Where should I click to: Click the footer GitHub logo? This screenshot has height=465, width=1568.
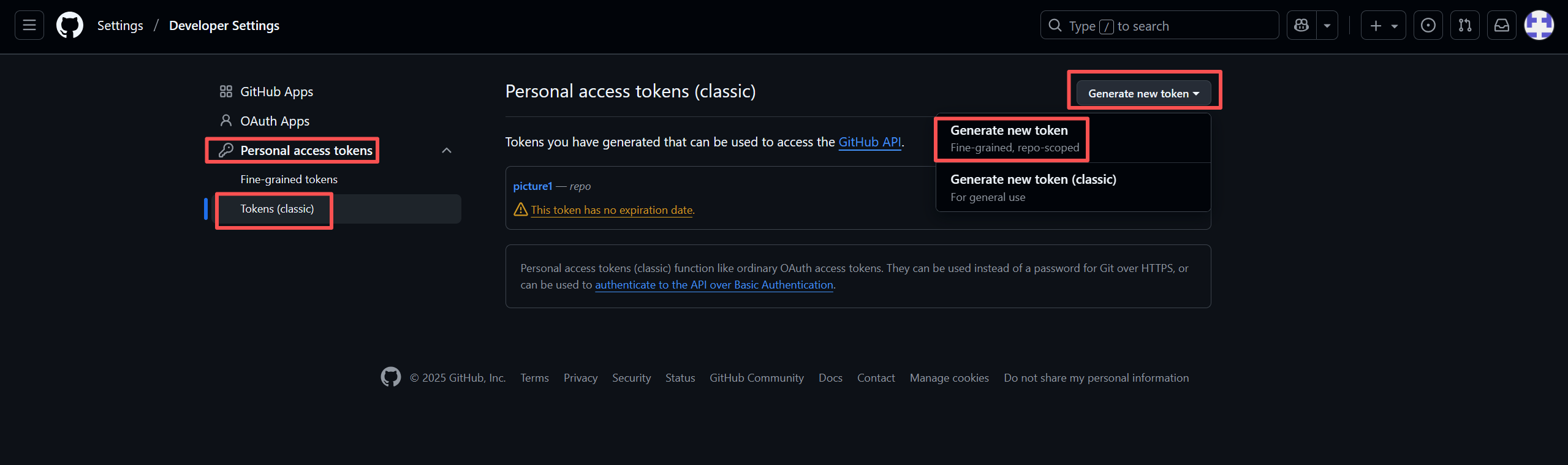pos(390,377)
